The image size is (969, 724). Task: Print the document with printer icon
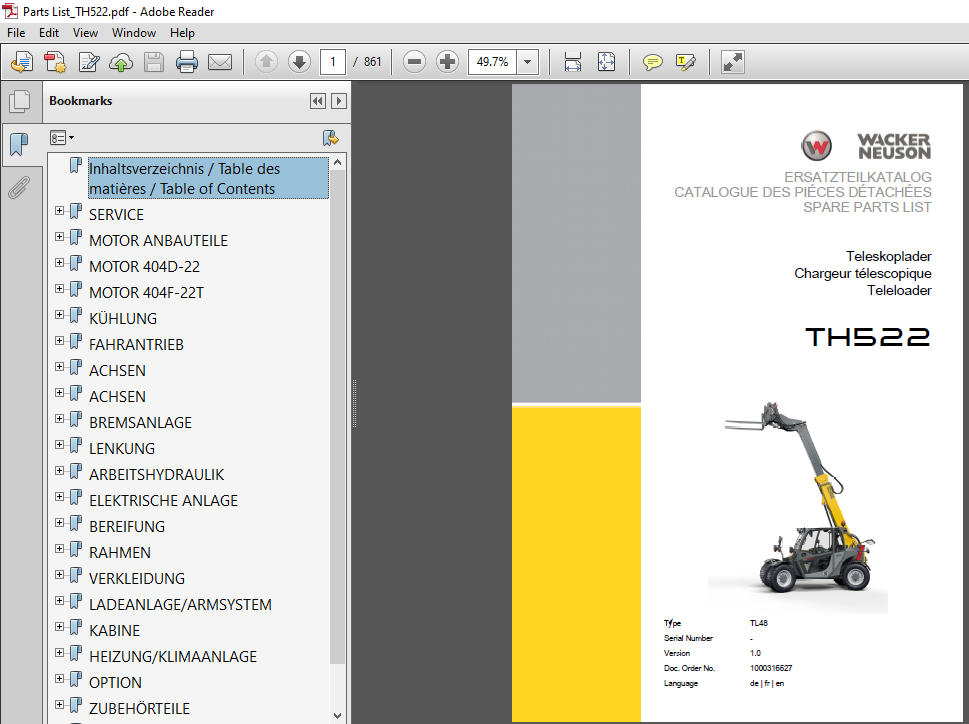coord(187,62)
